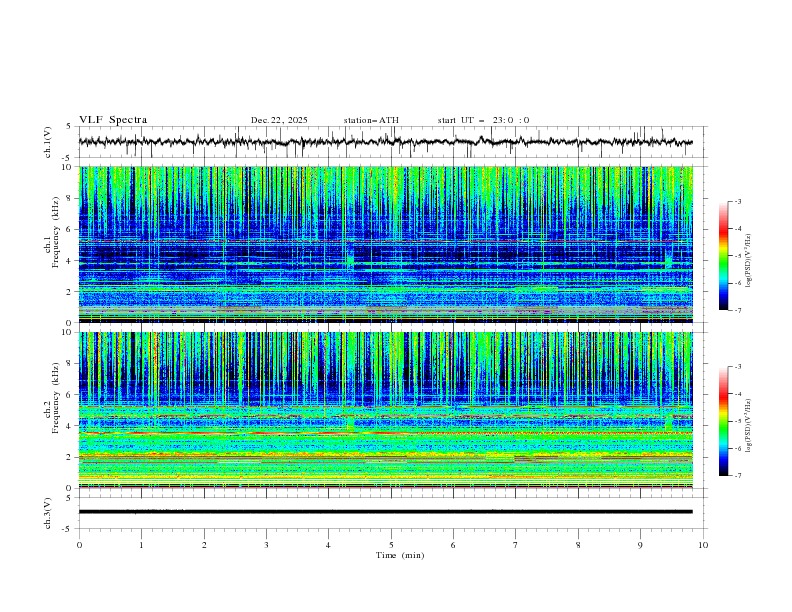Click the ch.1 waveform trace
This screenshot has height=612, width=792.
pos(385,142)
